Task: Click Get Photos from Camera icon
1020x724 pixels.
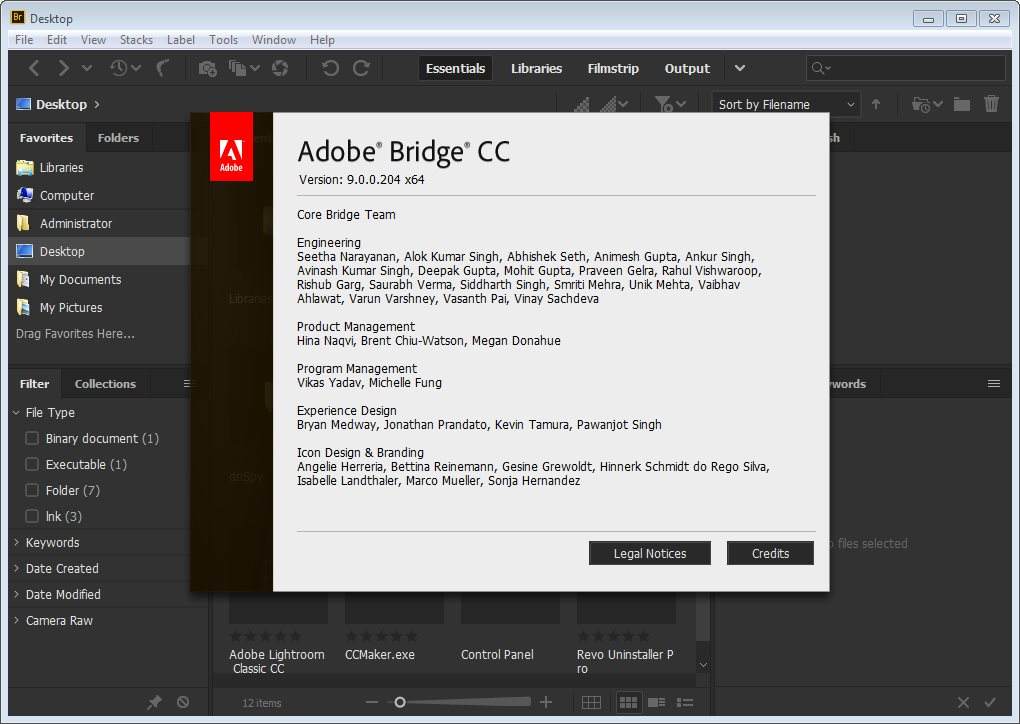Action: (208, 68)
